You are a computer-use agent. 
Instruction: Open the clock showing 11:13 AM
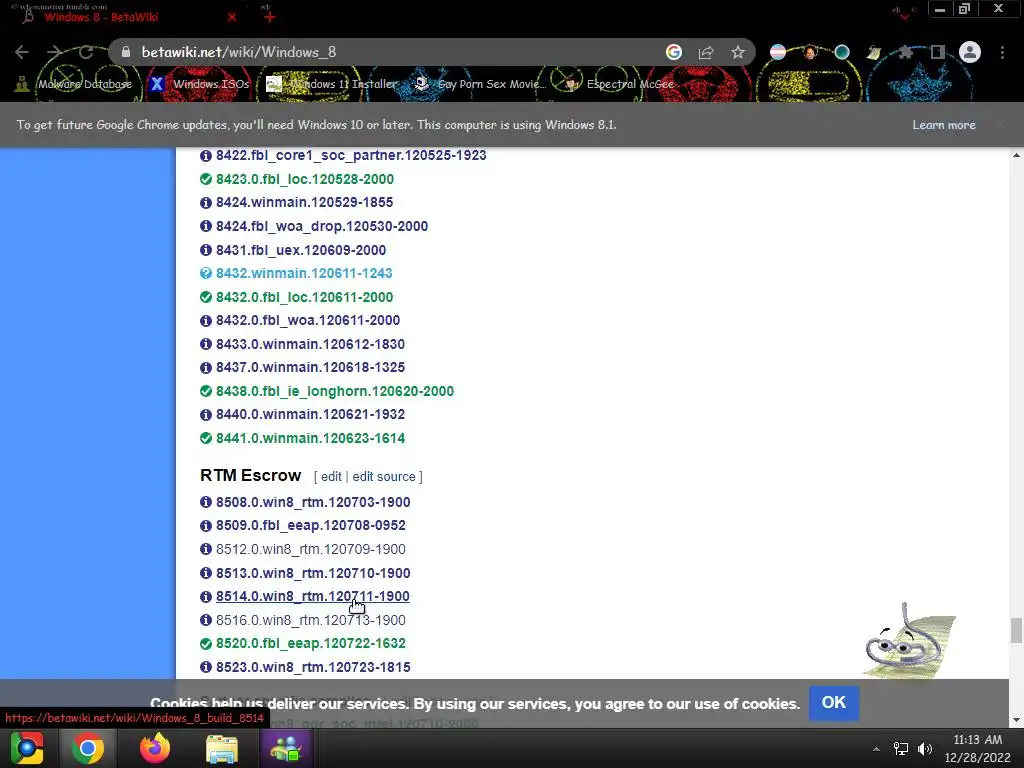point(978,748)
